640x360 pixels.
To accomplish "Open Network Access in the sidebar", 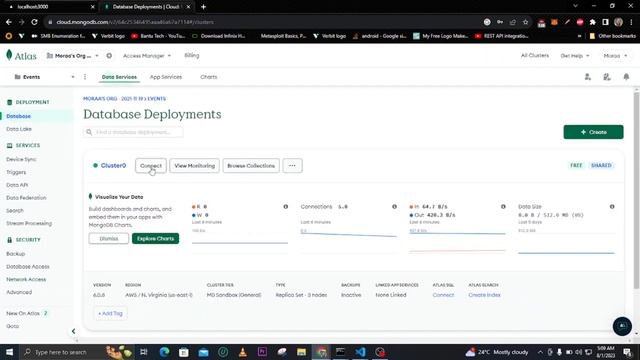I will [x=26, y=279].
